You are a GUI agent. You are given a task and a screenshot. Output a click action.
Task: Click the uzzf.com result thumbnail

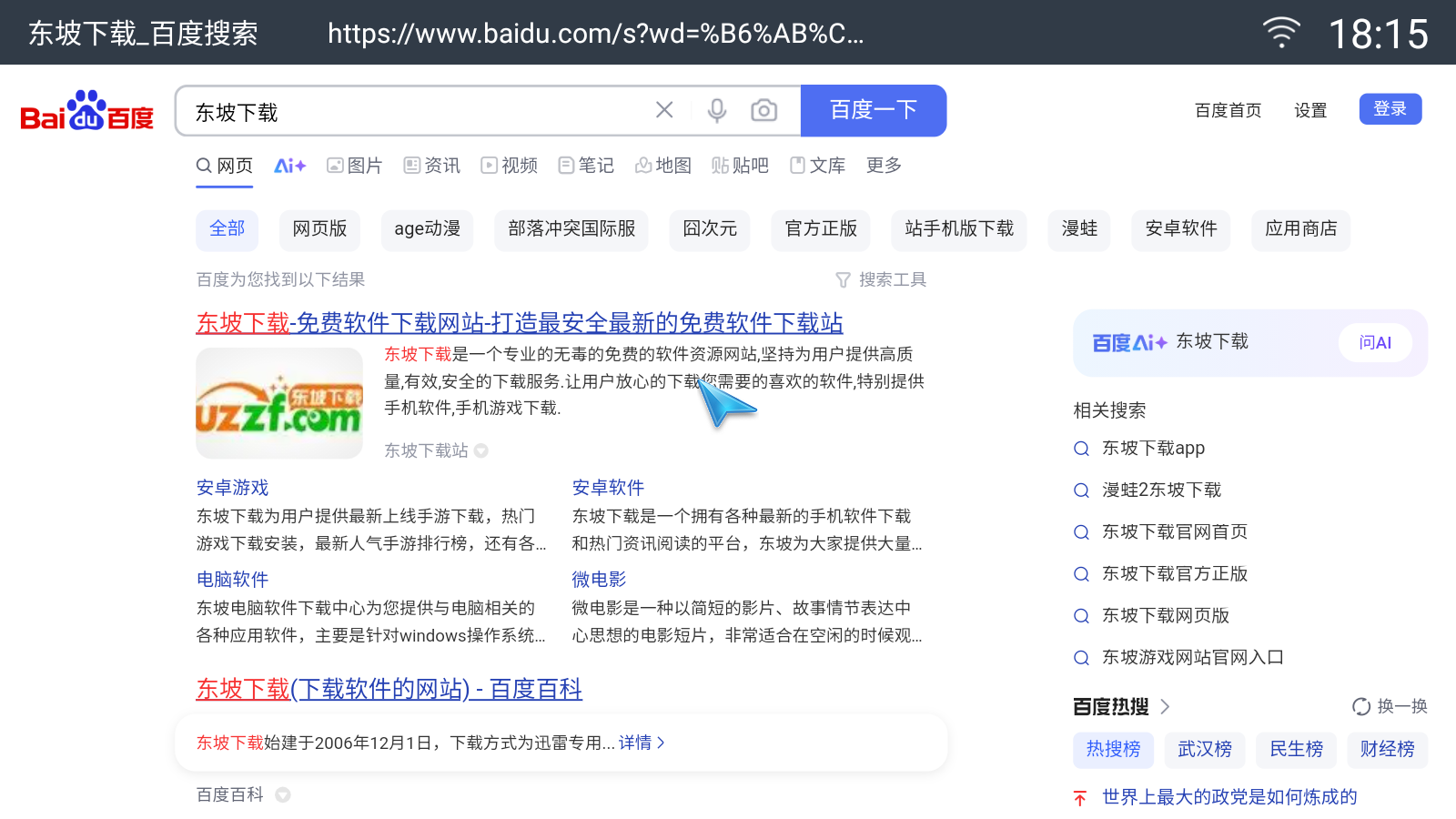click(x=279, y=403)
